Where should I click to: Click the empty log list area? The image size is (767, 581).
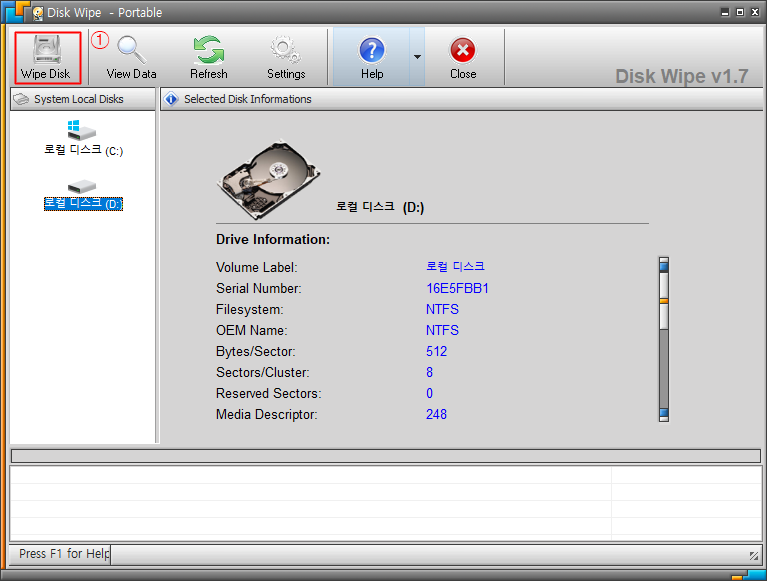click(310, 503)
